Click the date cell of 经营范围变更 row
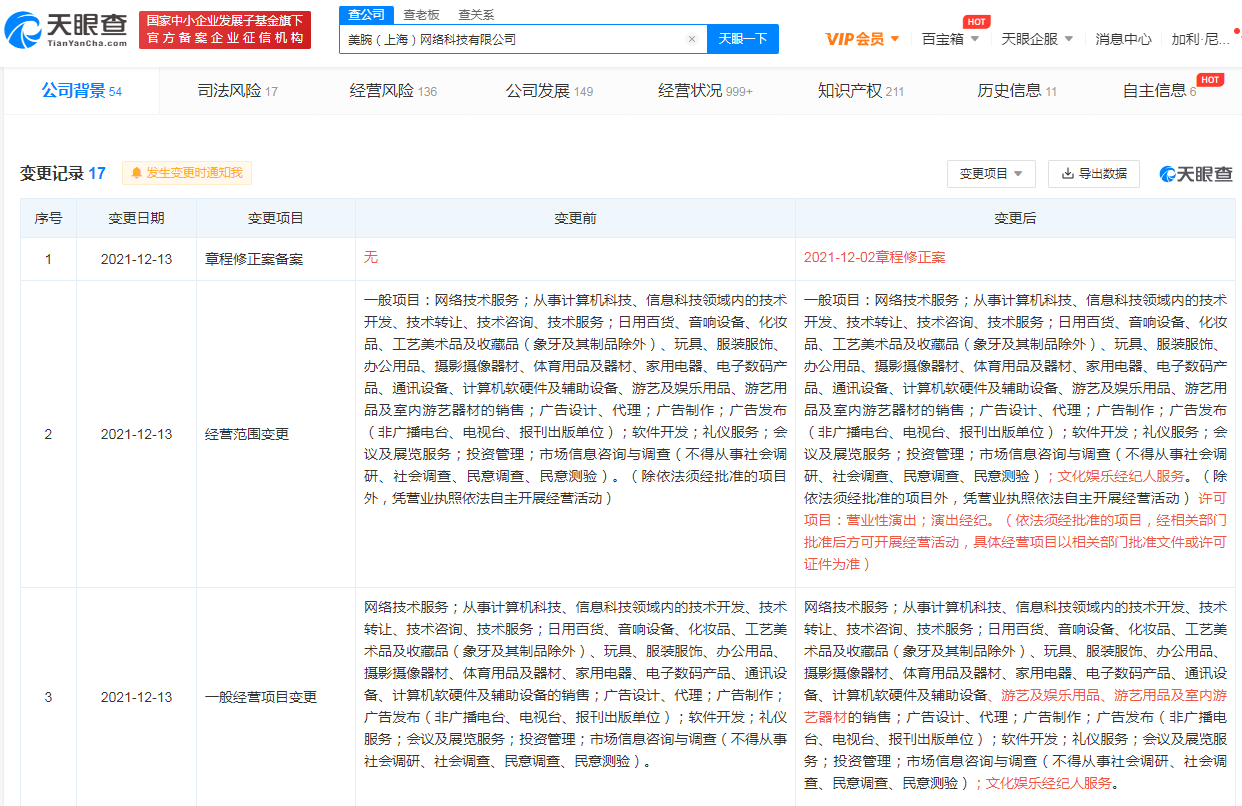Screen dimensions: 1242x806 click(137, 434)
